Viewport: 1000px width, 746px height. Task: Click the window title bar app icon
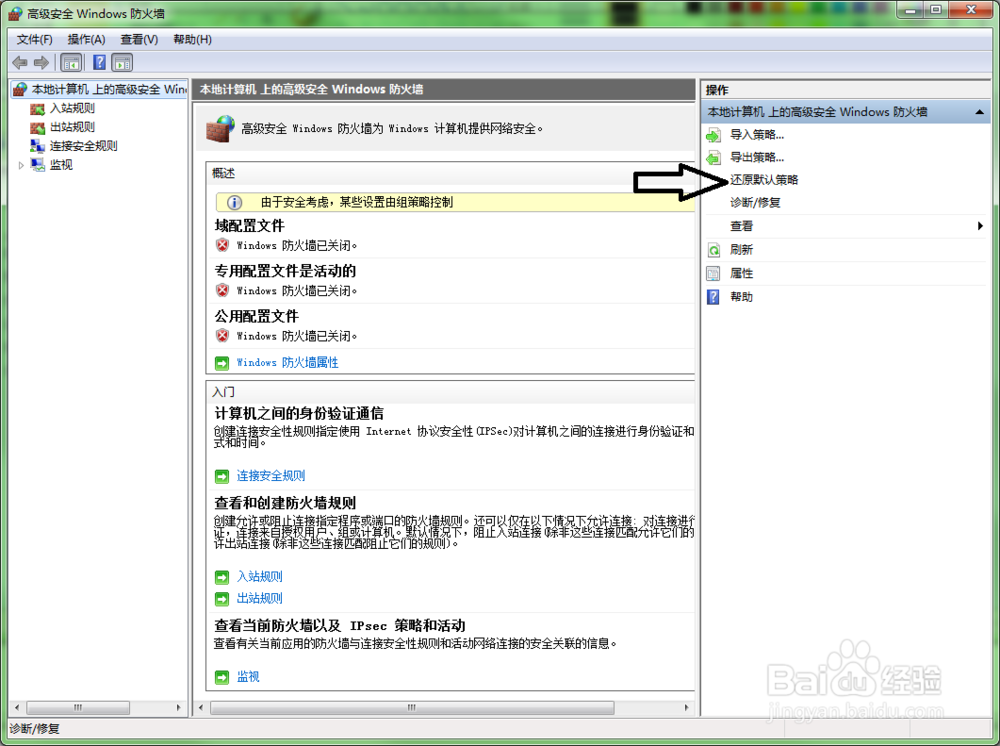click(x=15, y=13)
